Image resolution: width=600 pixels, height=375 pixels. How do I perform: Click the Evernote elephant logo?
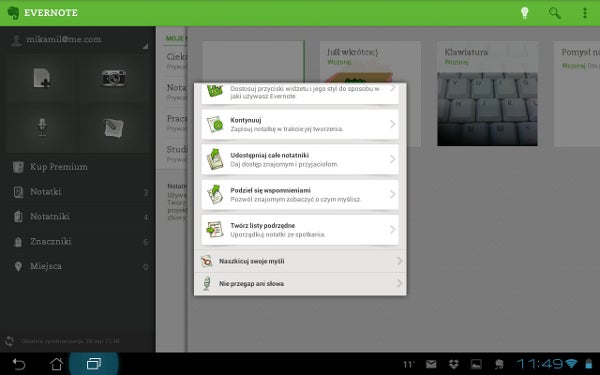(13, 13)
